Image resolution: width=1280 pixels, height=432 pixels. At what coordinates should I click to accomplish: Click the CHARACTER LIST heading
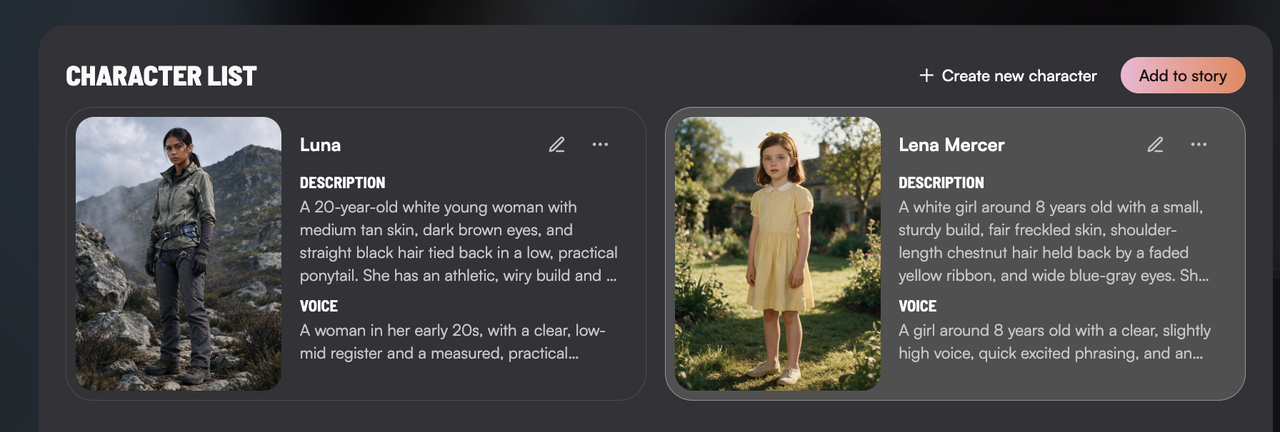(x=161, y=76)
